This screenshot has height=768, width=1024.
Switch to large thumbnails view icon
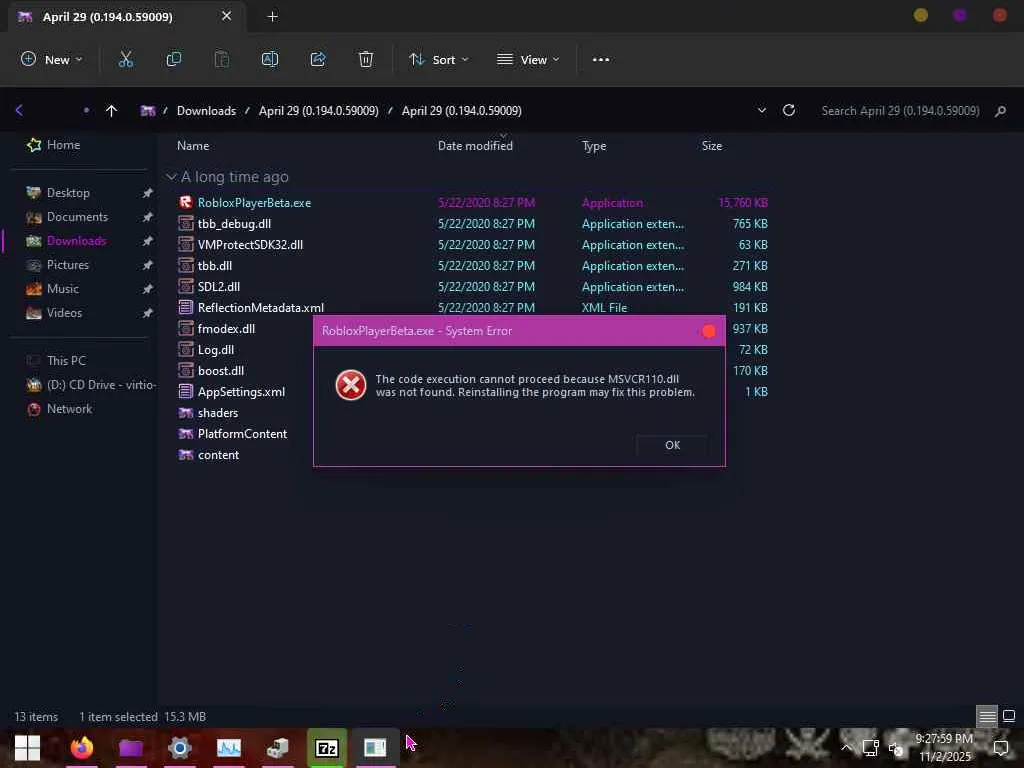pos(1009,716)
